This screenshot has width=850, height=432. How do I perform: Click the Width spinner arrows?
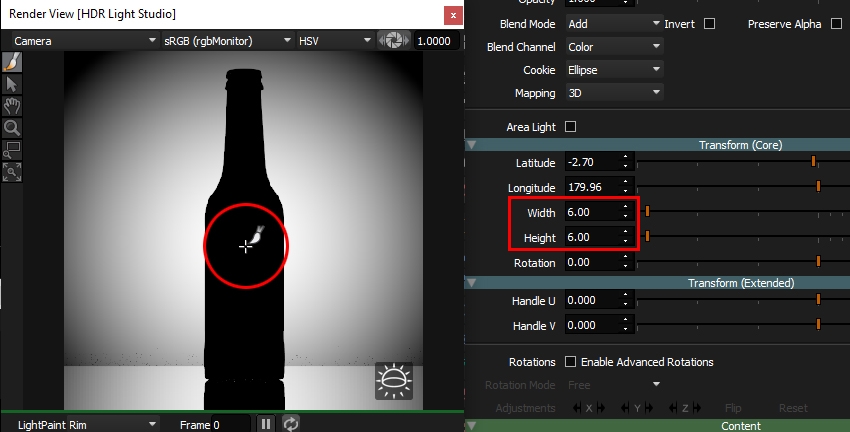pyautogui.click(x=626, y=212)
